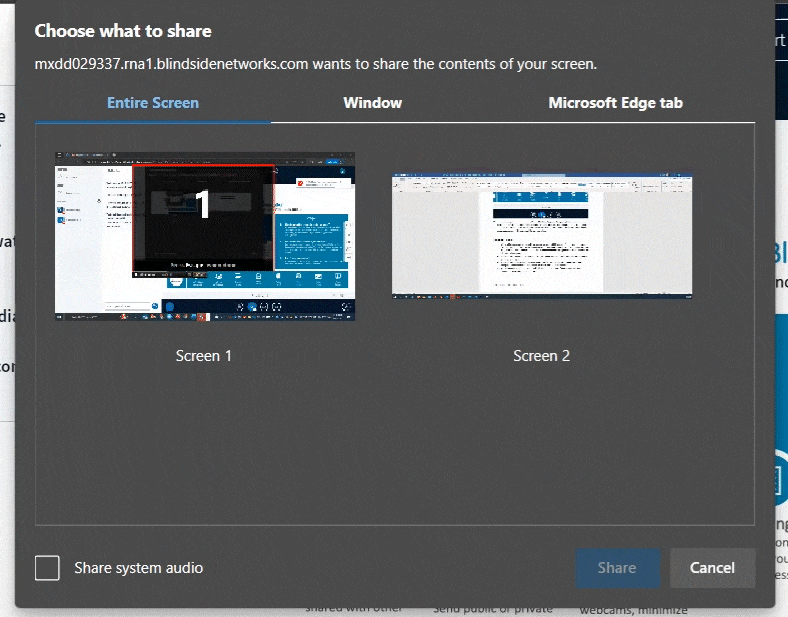Select the Screen 2 thumbnail preview
This screenshot has height=617, width=788.
coord(541,237)
